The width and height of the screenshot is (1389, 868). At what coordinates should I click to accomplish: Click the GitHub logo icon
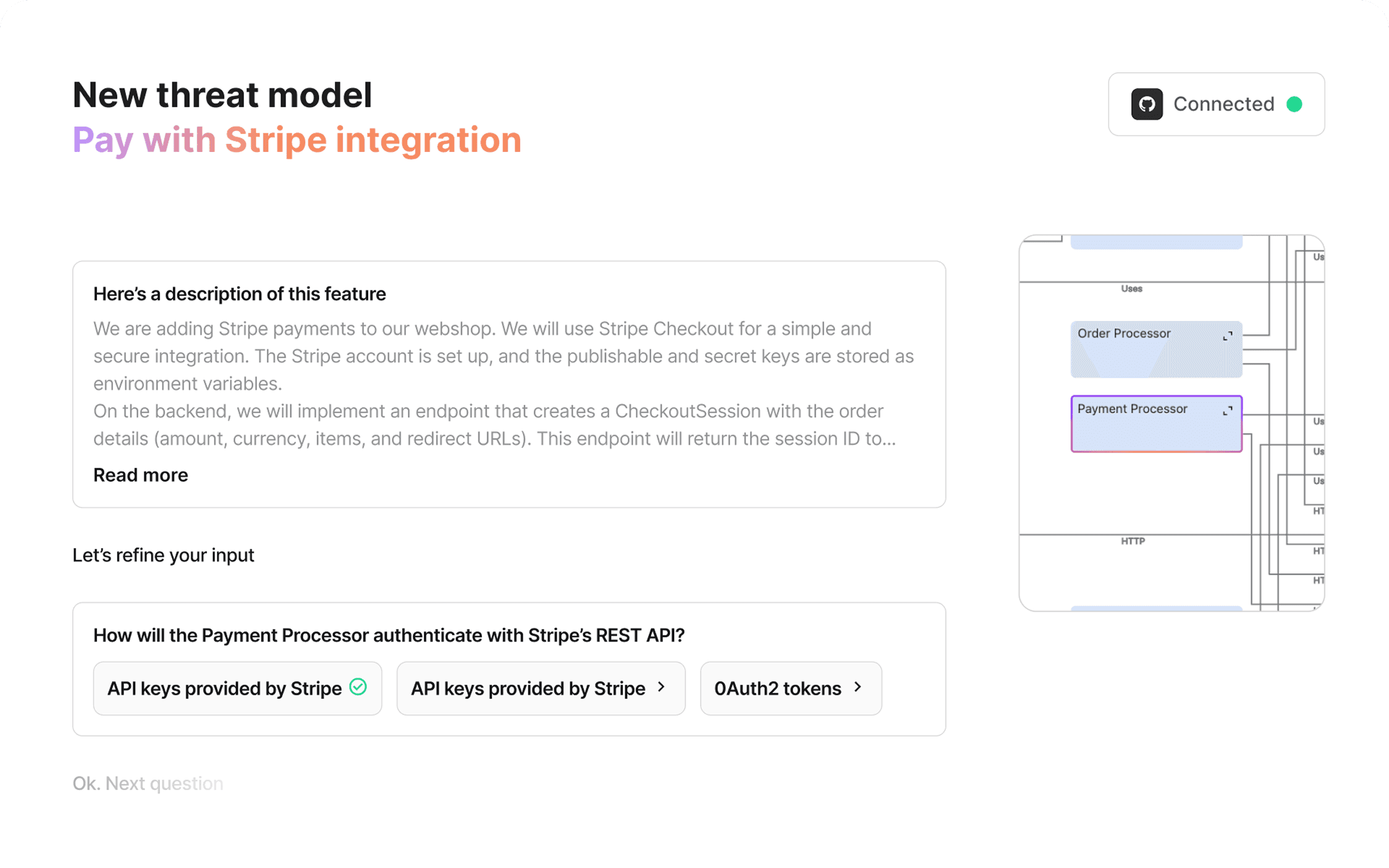coord(1147,104)
